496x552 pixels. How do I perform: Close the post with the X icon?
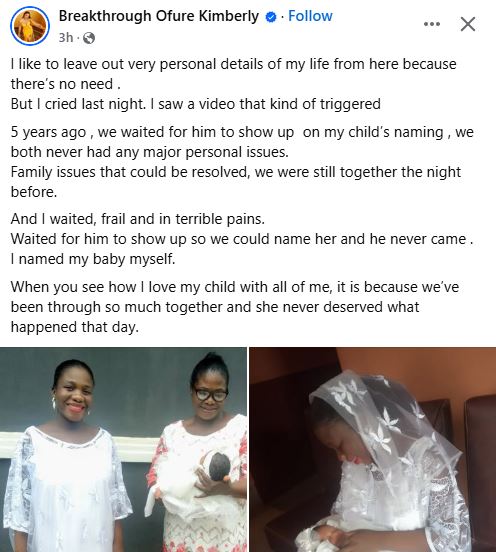468,24
